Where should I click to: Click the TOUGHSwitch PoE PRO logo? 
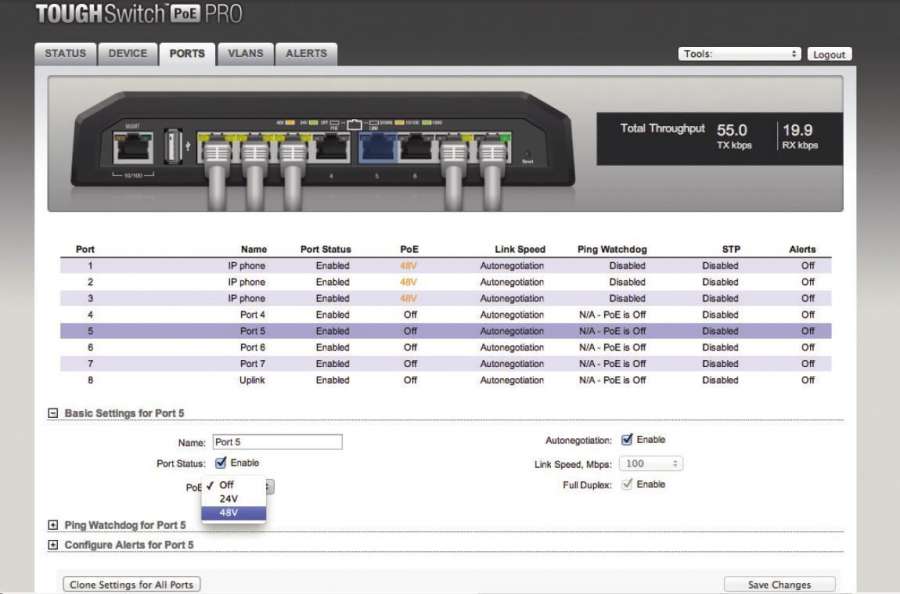coord(139,14)
